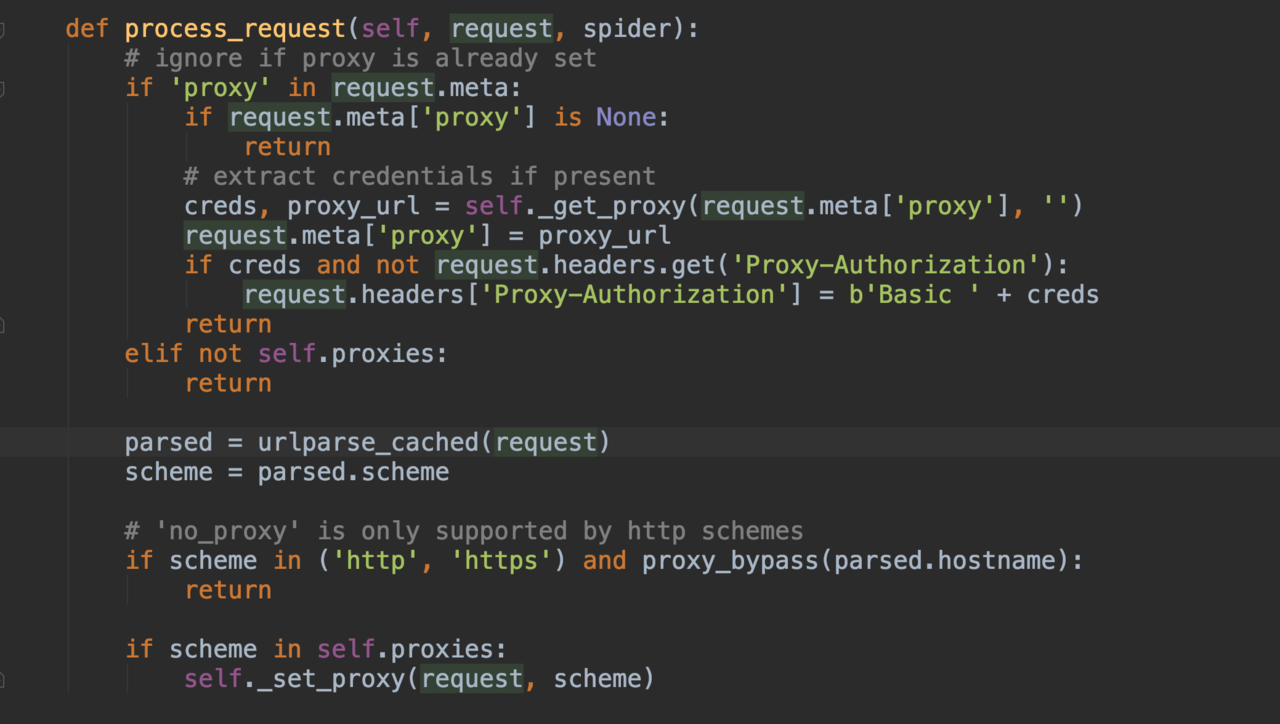1280x724 pixels.
Task: Click the def keyword
Action: (87, 29)
